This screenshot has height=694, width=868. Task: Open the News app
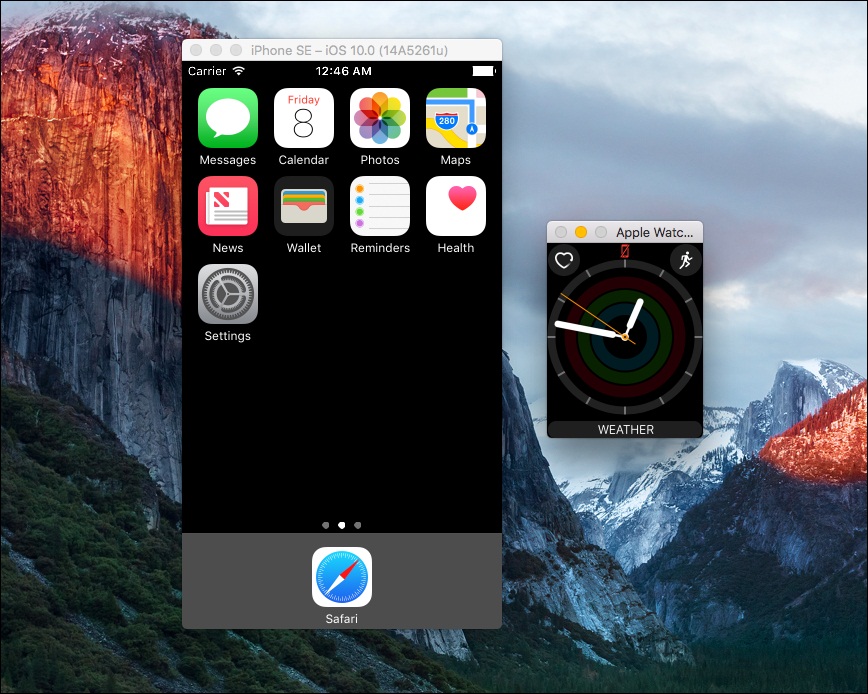tap(228, 206)
